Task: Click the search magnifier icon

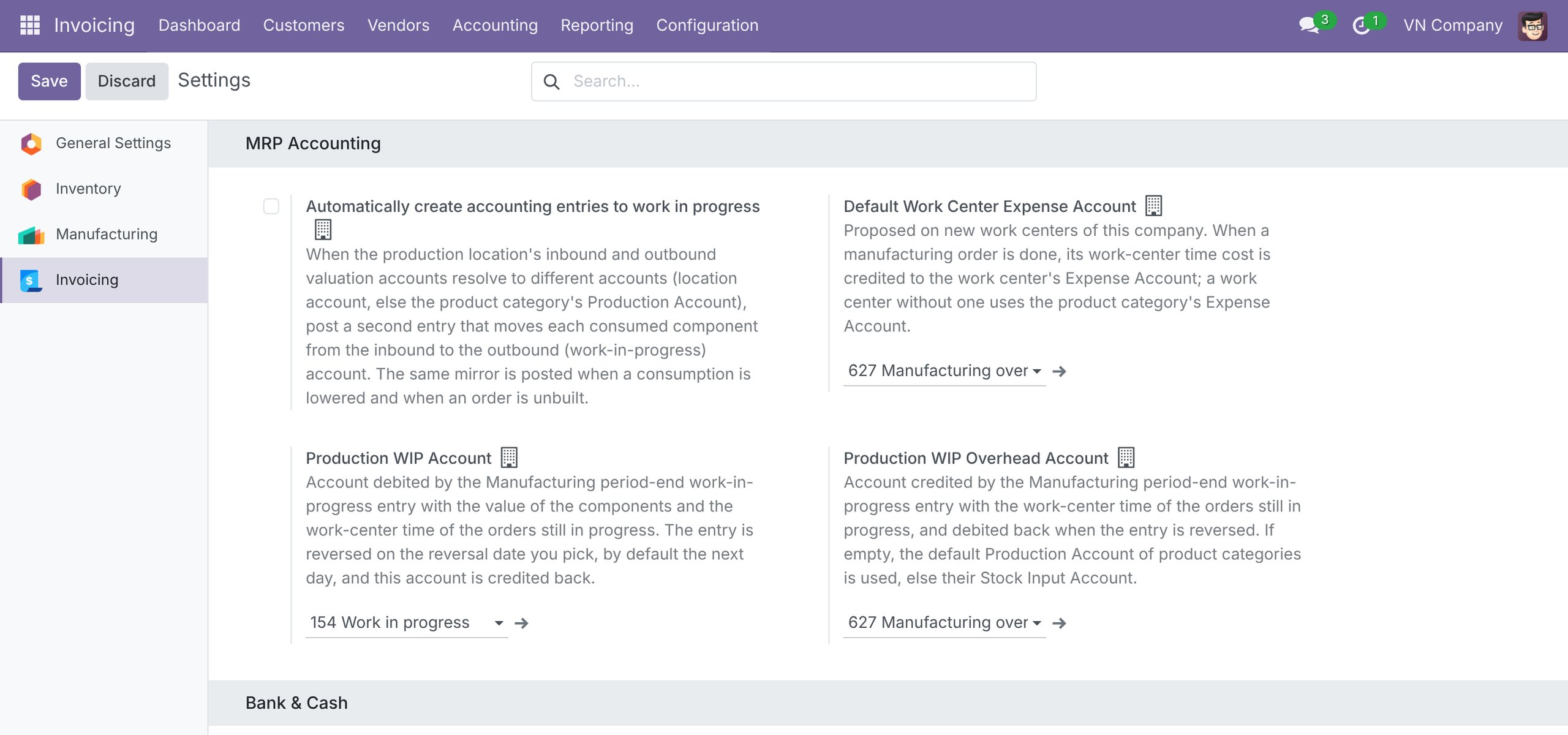Action: (x=552, y=81)
